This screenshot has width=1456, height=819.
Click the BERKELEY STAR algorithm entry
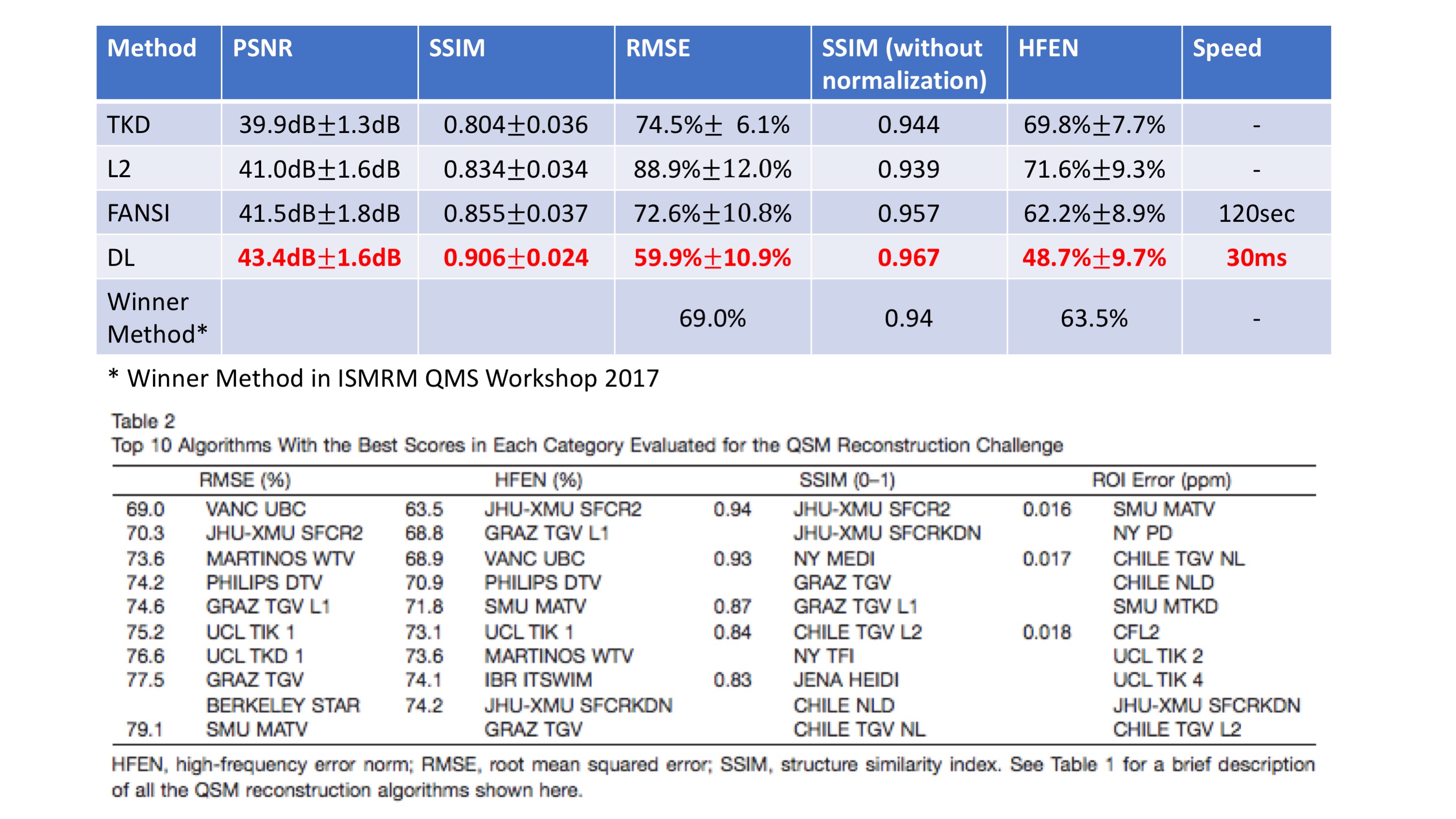(283, 705)
